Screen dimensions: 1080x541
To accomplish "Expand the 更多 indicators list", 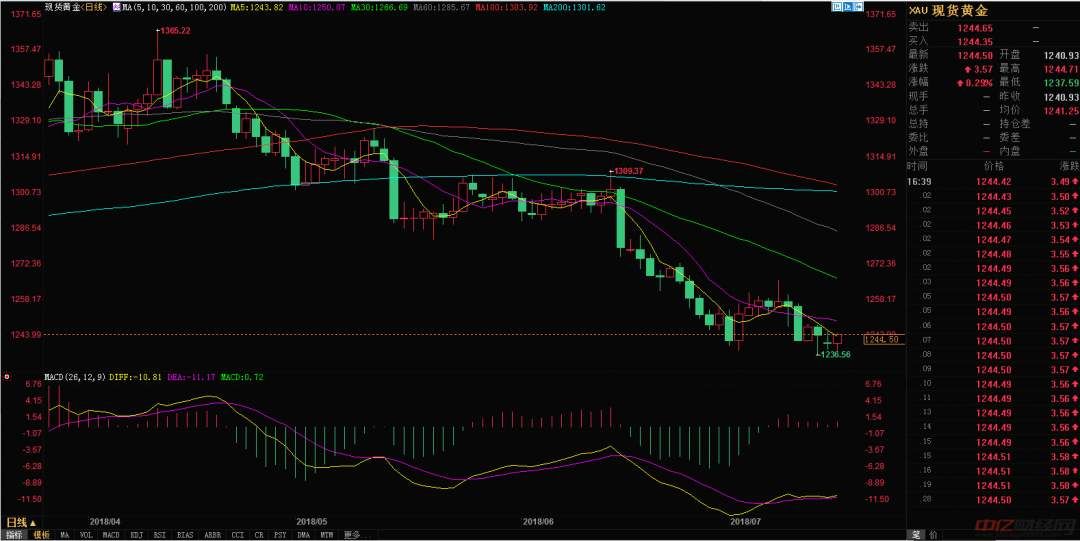I will (x=351, y=535).
